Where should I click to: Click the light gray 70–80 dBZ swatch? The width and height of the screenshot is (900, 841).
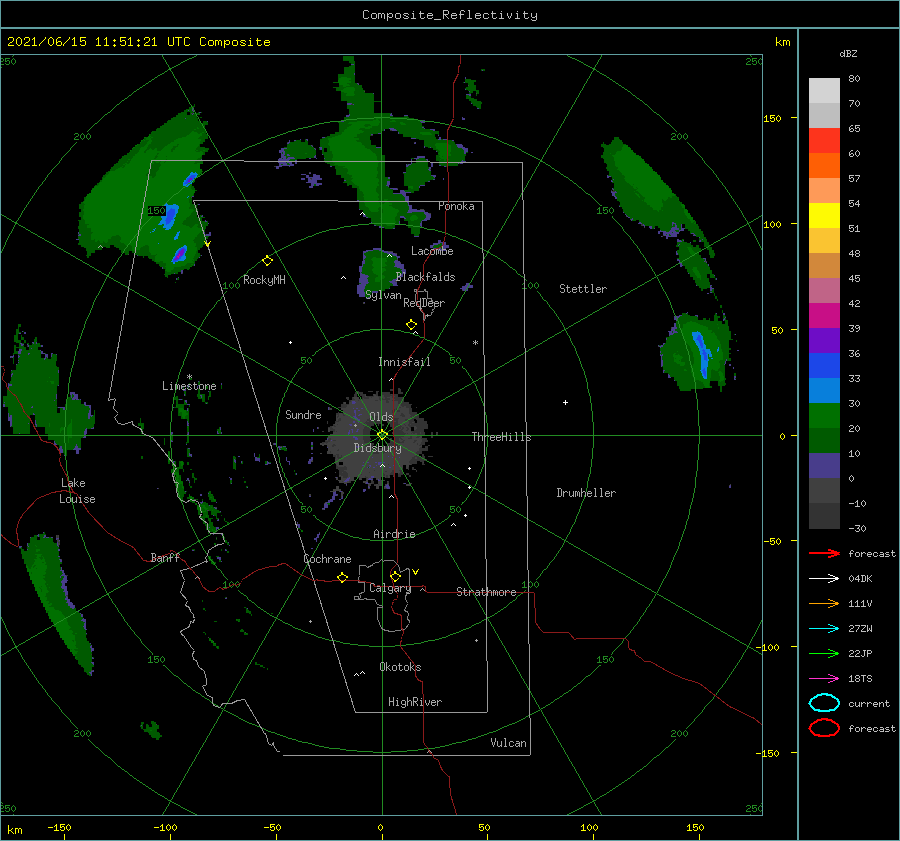(x=824, y=91)
